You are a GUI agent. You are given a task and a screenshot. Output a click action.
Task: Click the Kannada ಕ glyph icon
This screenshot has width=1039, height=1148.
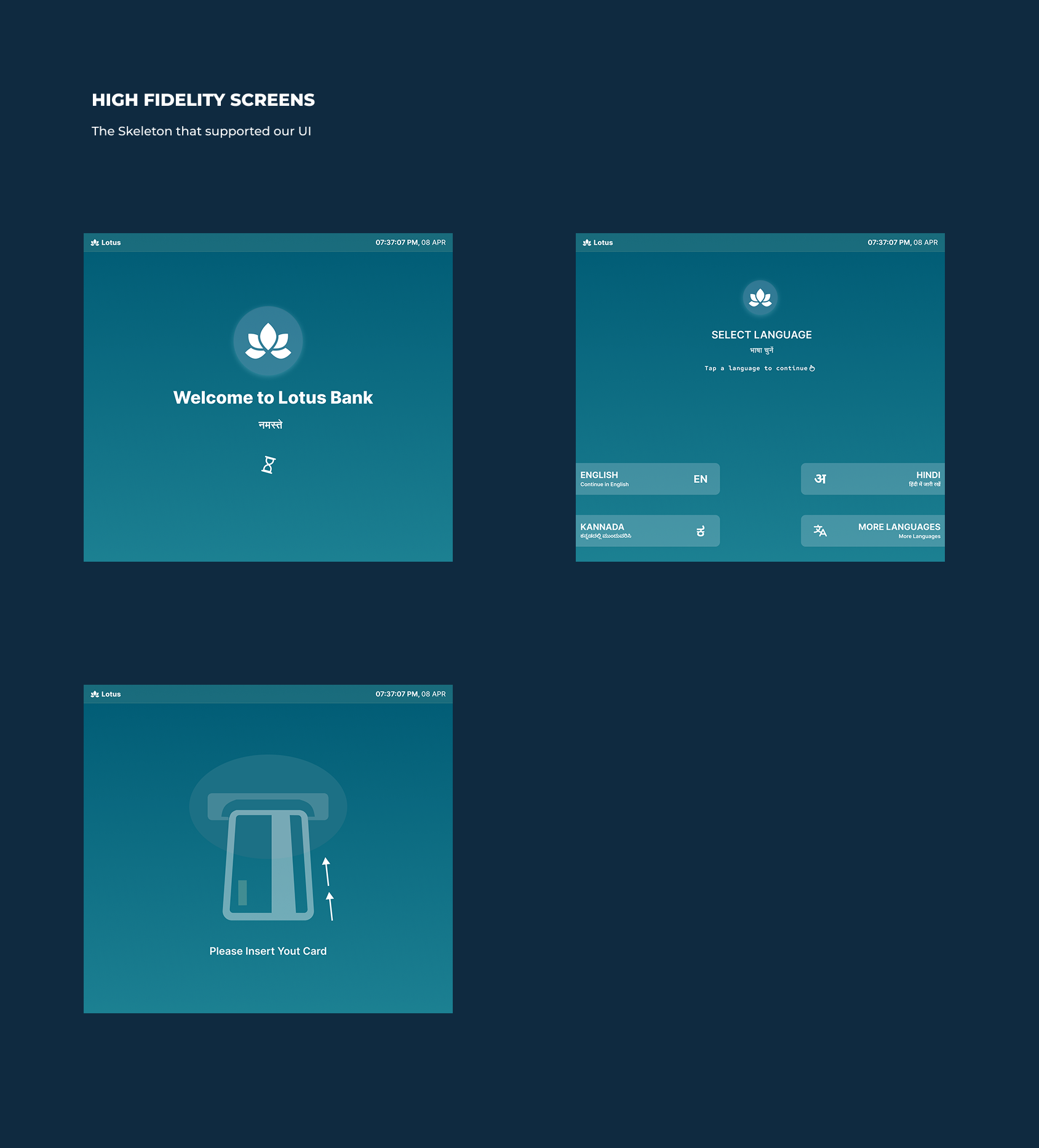point(700,531)
